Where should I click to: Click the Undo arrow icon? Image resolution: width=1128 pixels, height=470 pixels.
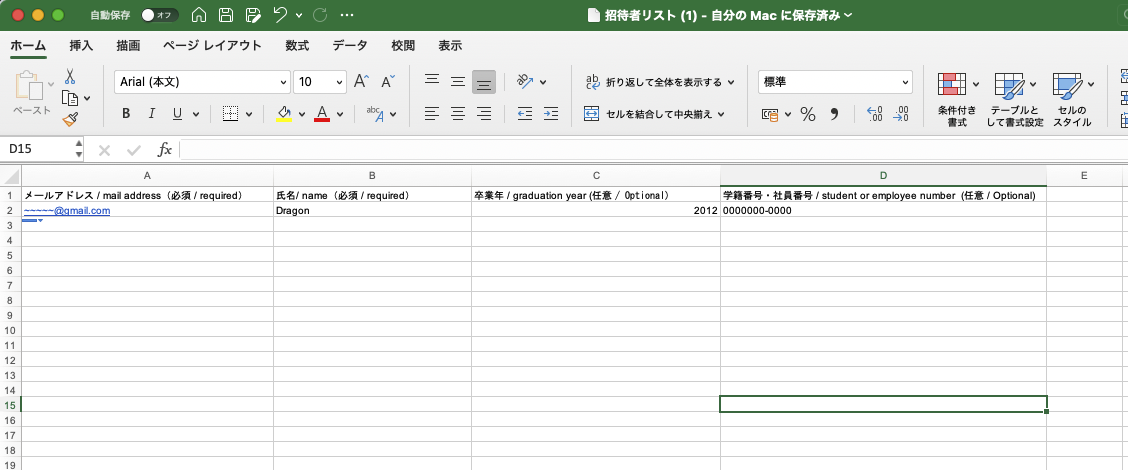click(280, 15)
